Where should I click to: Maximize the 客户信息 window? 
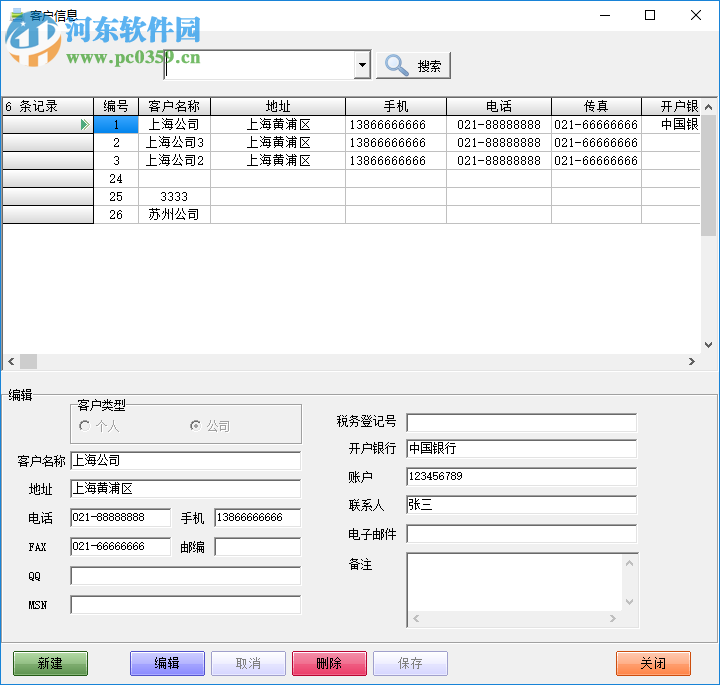pyautogui.click(x=650, y=16)
